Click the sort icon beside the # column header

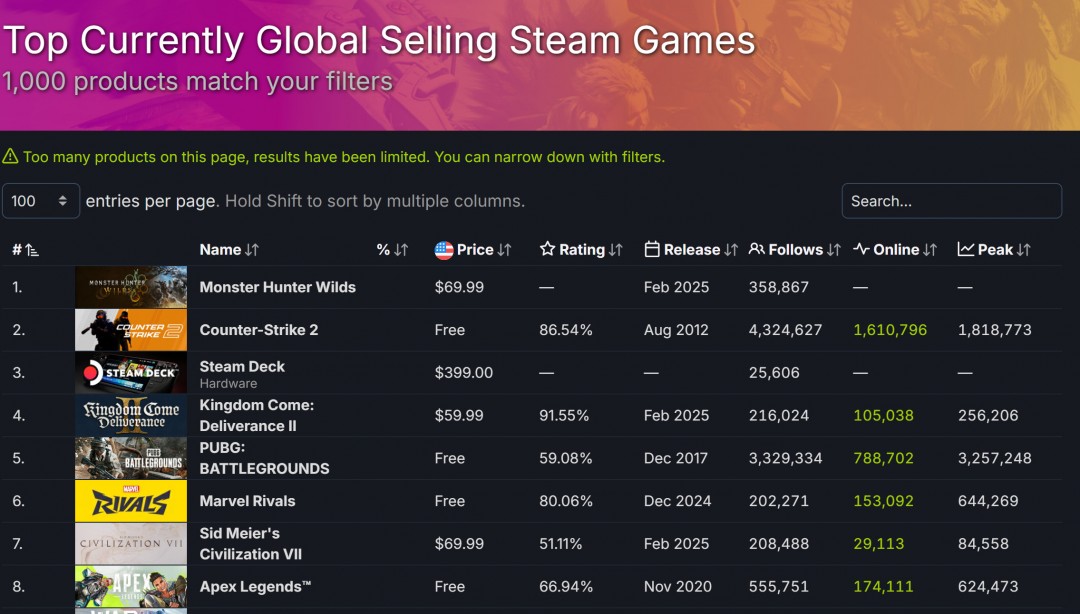pyautogui.click(x=30, y=249)
